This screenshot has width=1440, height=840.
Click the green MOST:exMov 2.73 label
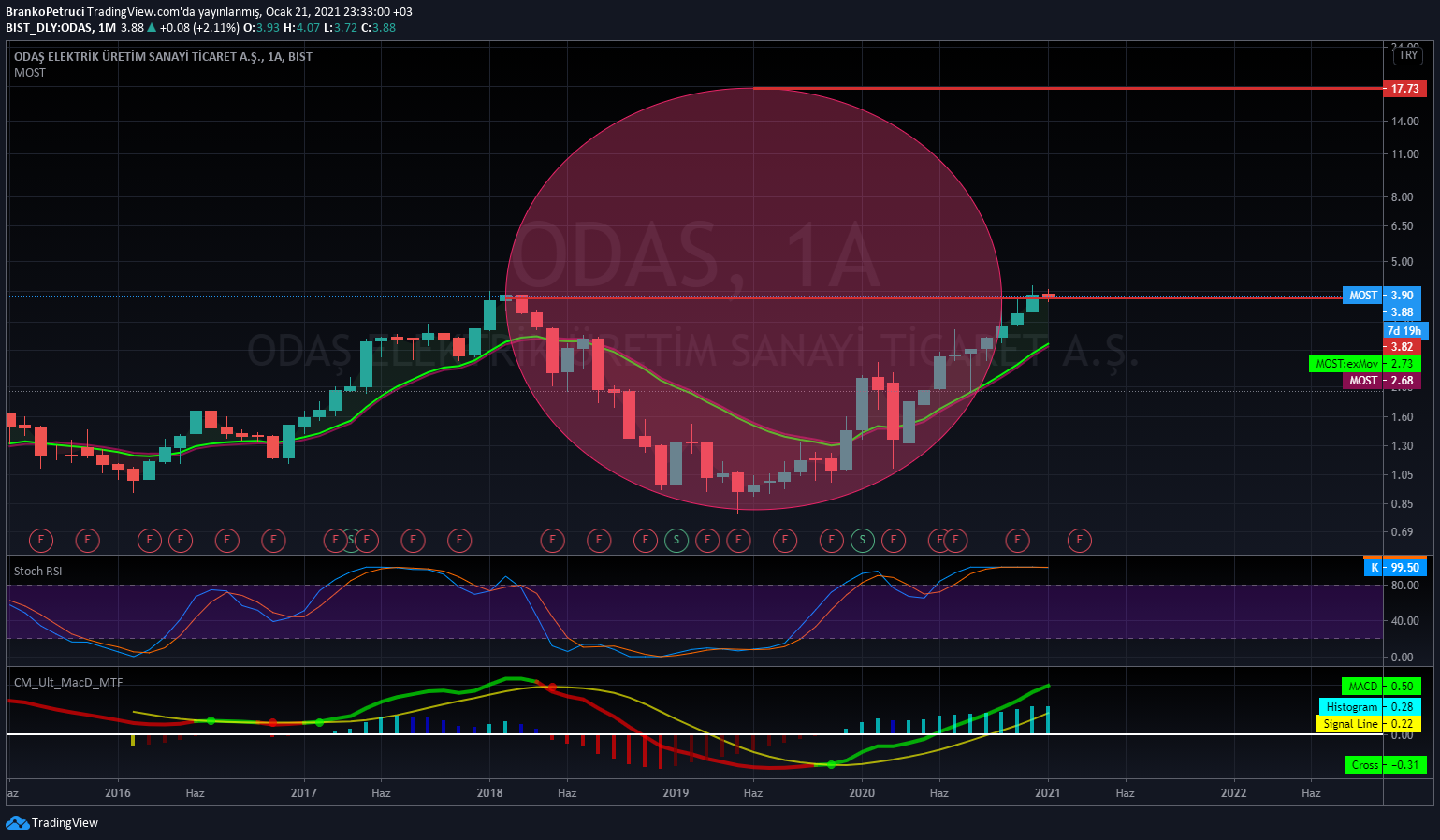(1364, 364)
